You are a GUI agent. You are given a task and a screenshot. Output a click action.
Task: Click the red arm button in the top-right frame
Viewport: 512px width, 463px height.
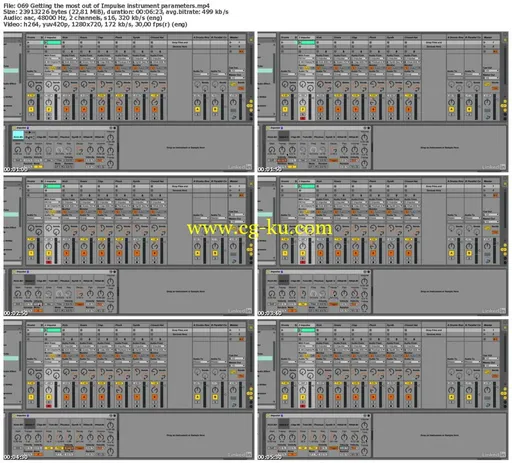pos(303,118)
